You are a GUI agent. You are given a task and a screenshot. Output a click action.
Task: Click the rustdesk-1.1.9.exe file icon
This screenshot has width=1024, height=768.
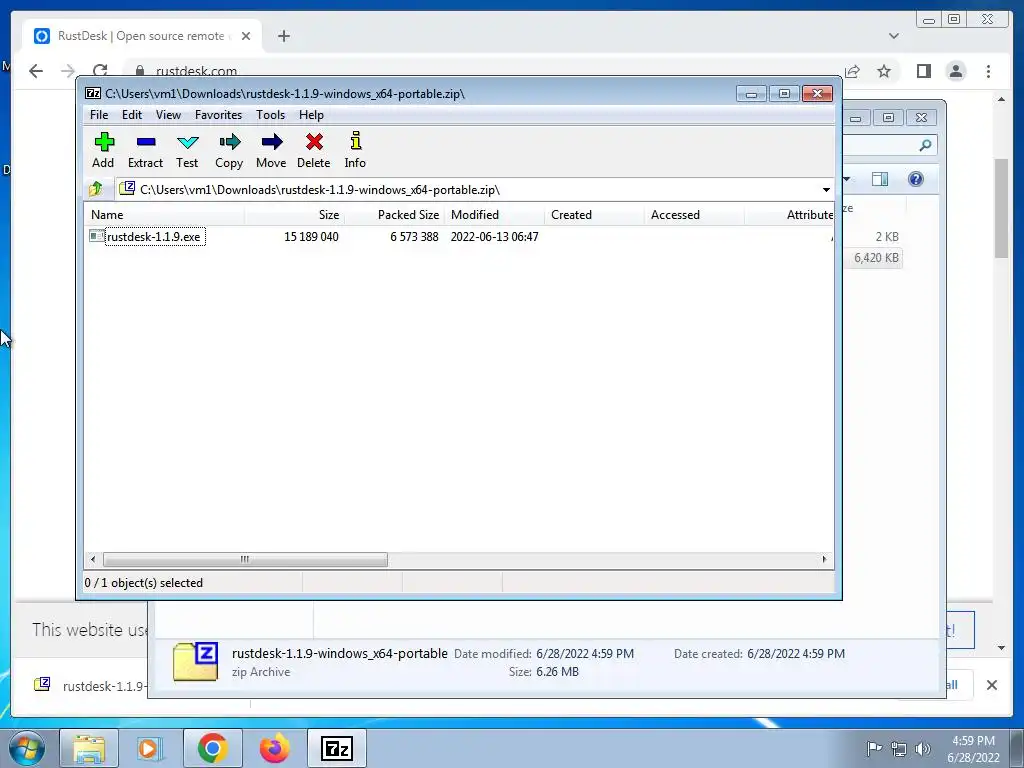[97, 236]
